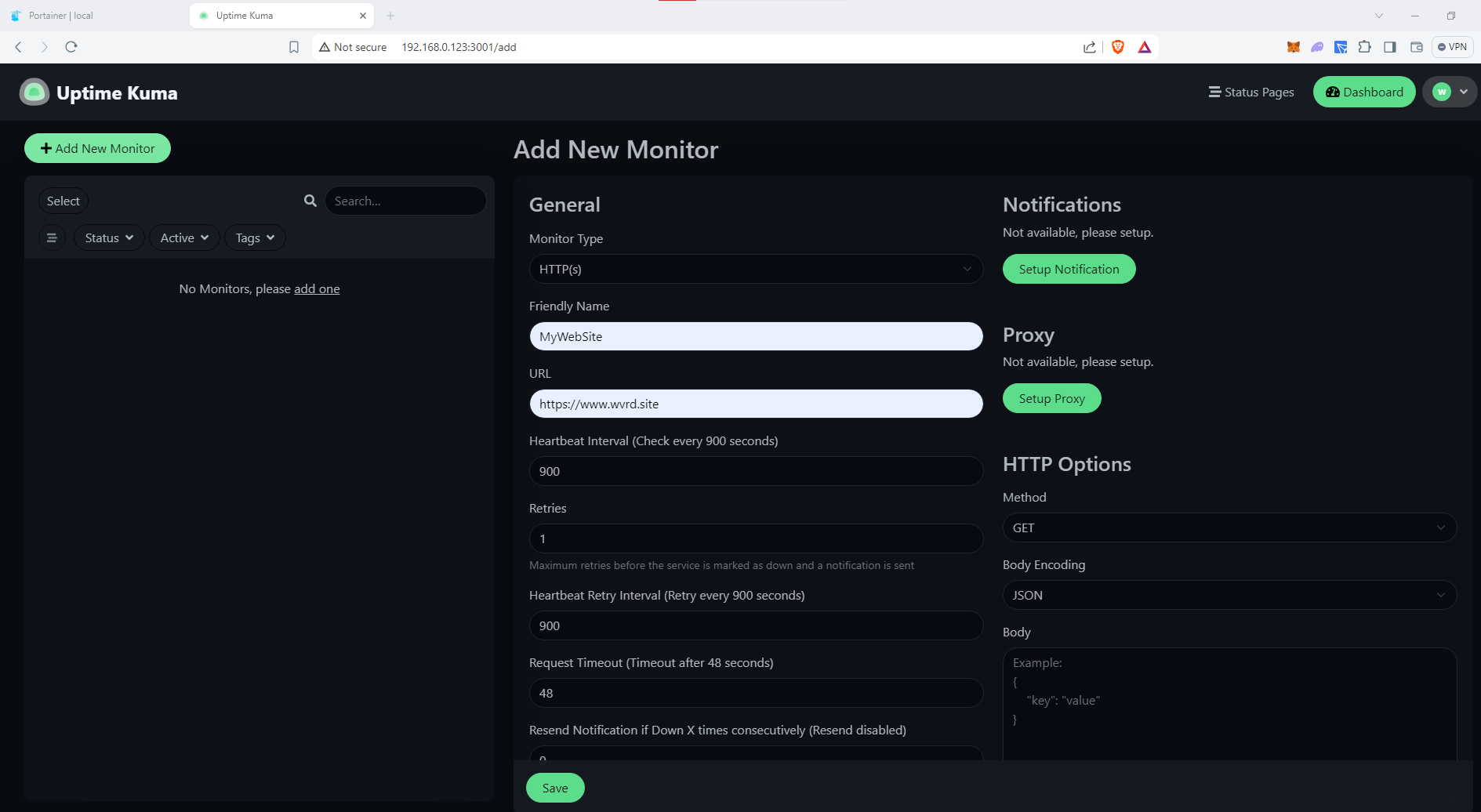Viewport: 1481px width, 812px height.
Task: Follow the 'add one' link
Action: [317, 288]
